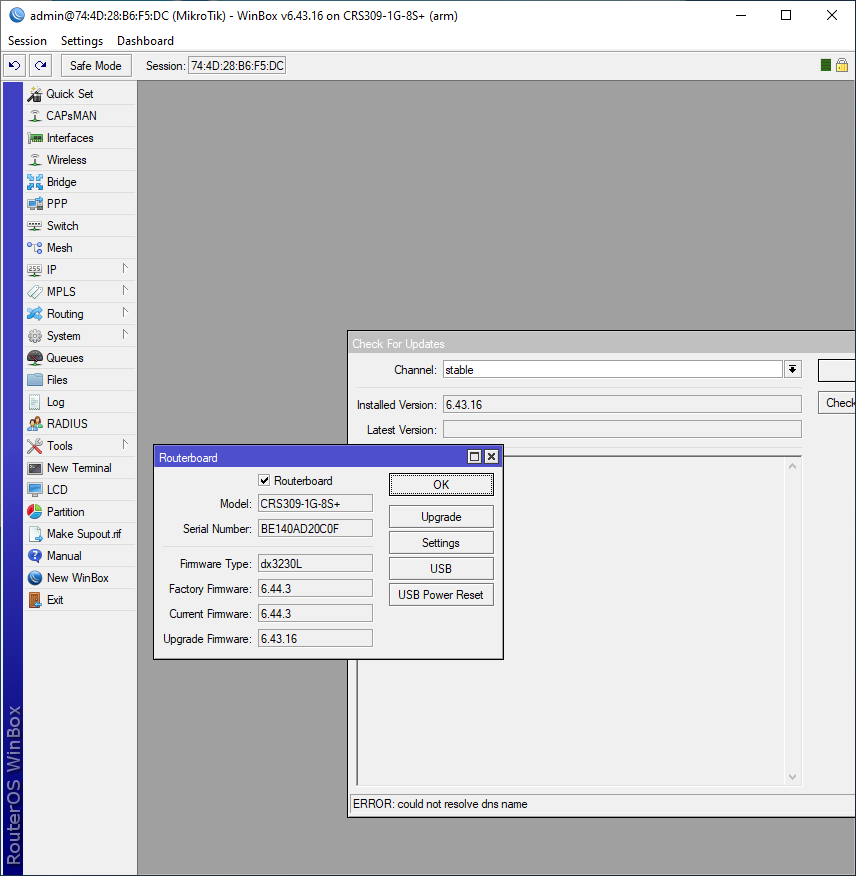Click Exit in sidebar

(x=80, y=599)
